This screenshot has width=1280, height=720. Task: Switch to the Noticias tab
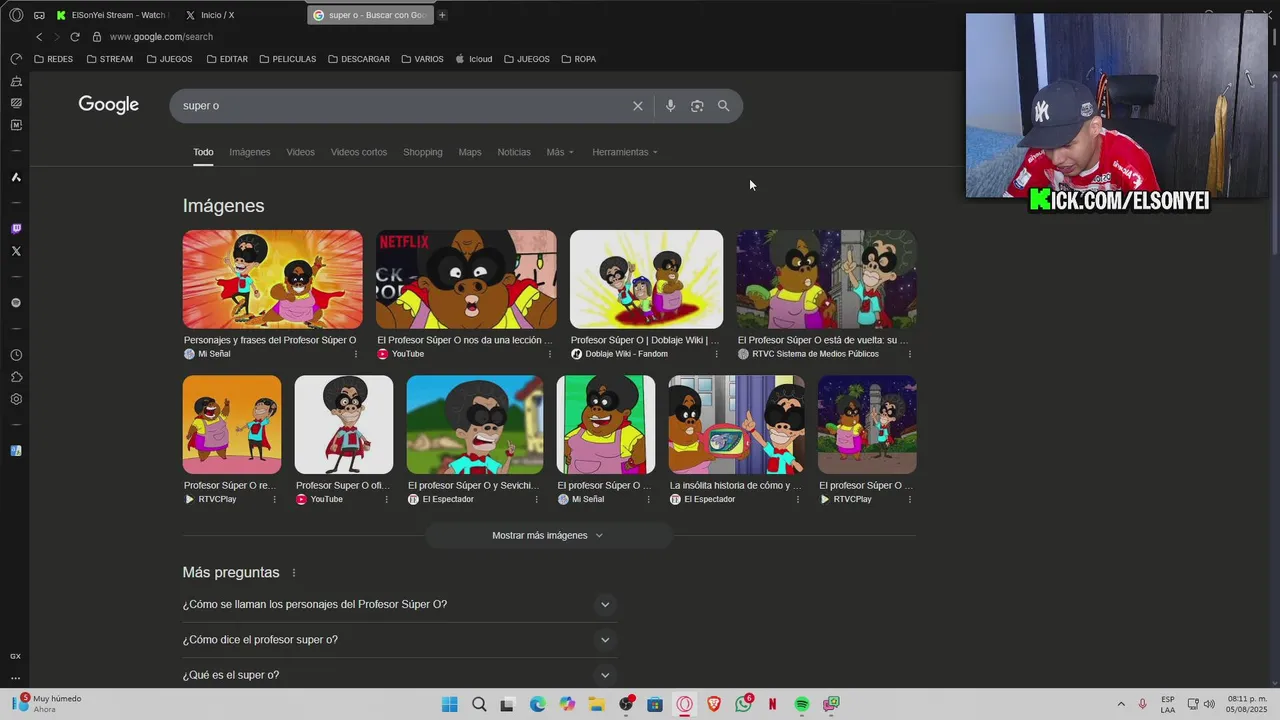point(514,152)
